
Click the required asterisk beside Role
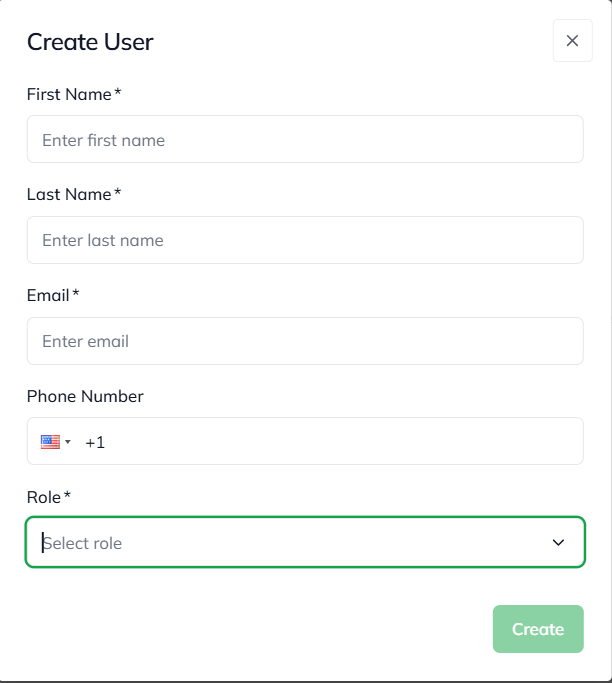(68, 495)
